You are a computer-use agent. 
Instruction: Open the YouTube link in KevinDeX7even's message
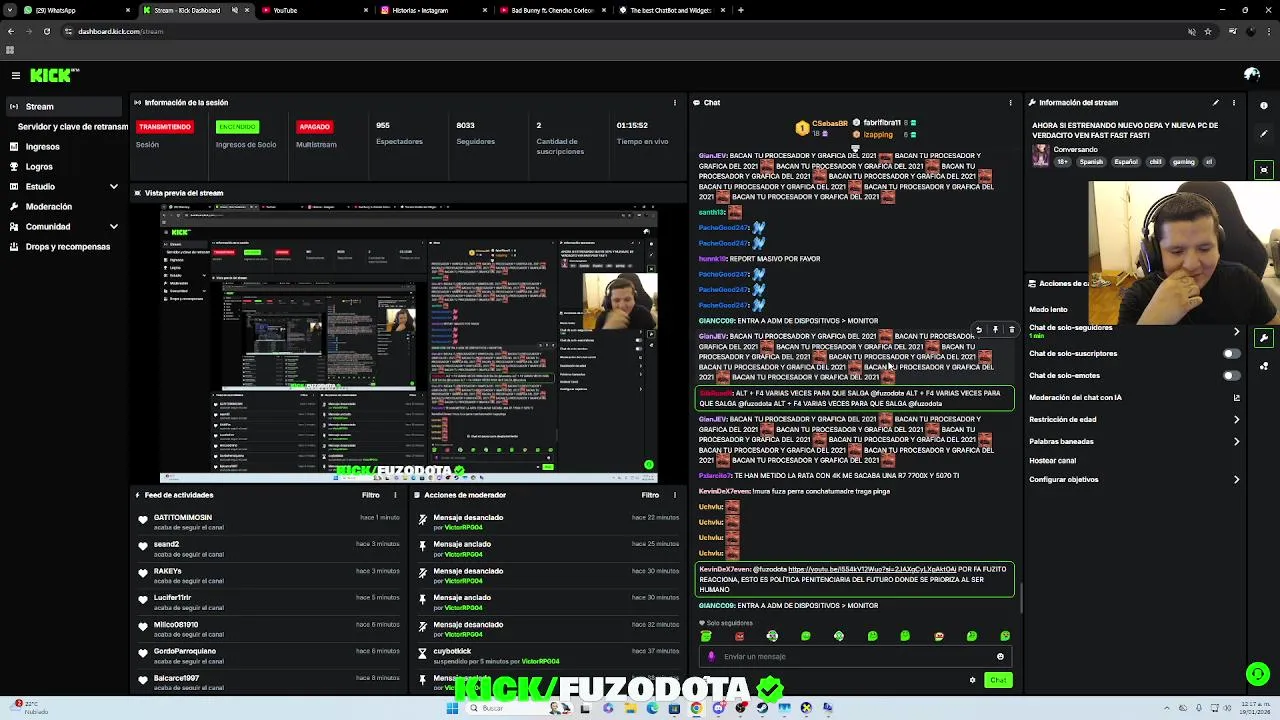[x=872, y=570]
